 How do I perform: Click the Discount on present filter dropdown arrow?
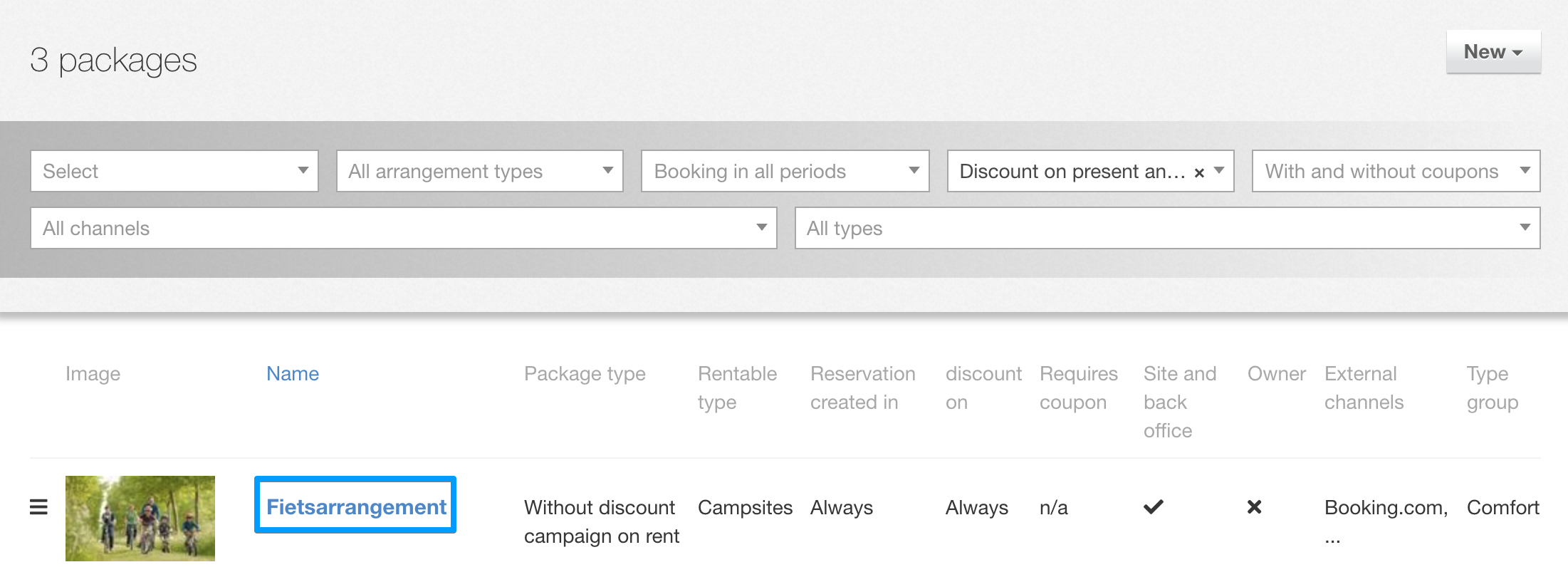point(1219,171)
